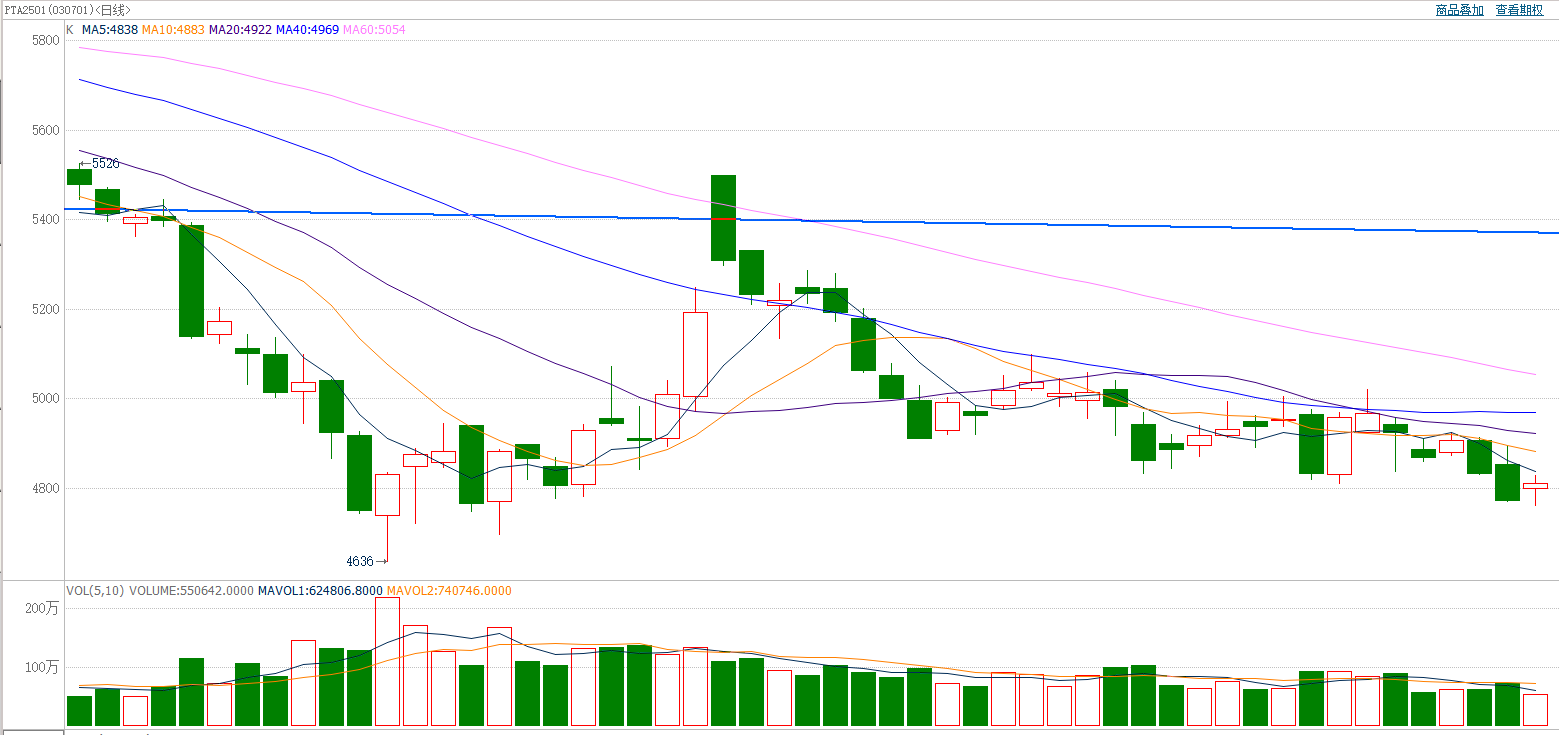Click the K label before MA5
The image size is (1559, 735).
pos(70,30)
